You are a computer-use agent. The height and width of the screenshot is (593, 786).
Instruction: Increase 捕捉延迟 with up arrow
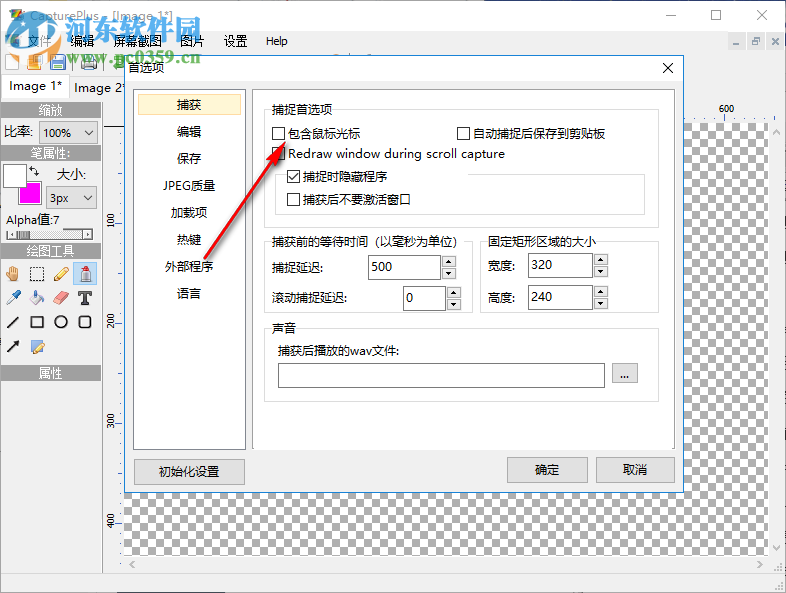(x=449, y=261)
